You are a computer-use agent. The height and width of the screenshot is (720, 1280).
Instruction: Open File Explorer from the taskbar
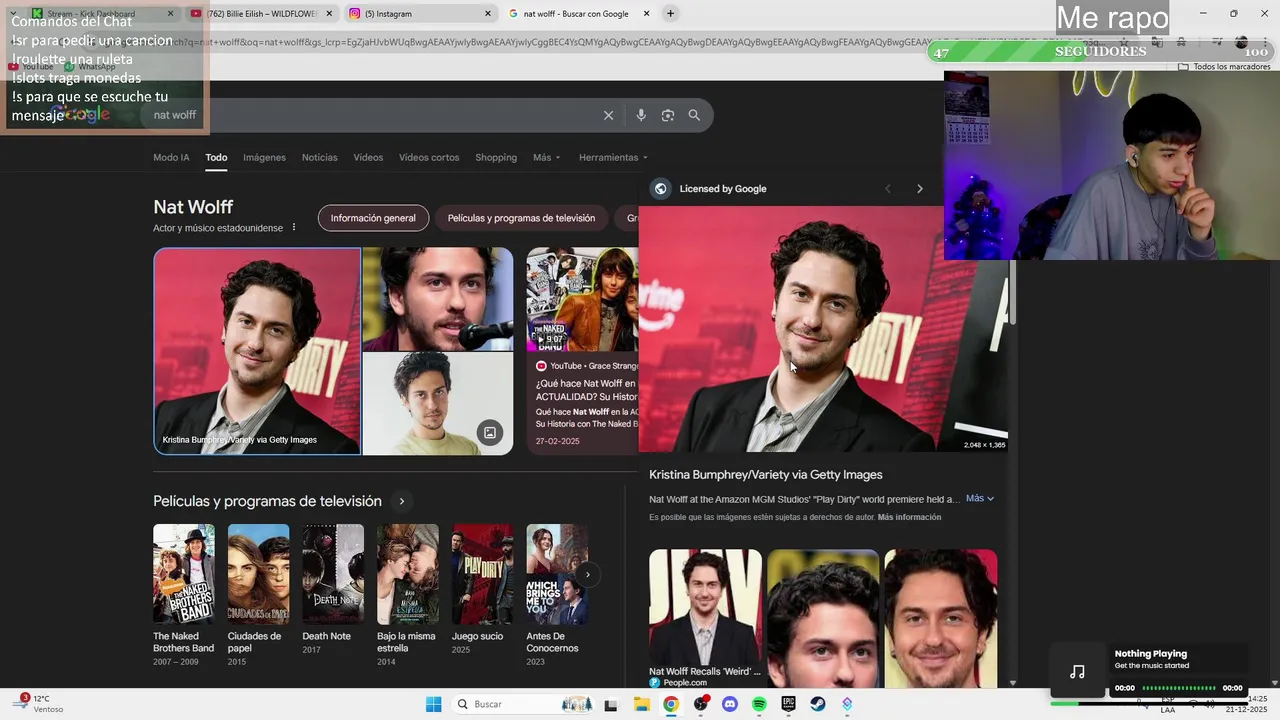641,704
